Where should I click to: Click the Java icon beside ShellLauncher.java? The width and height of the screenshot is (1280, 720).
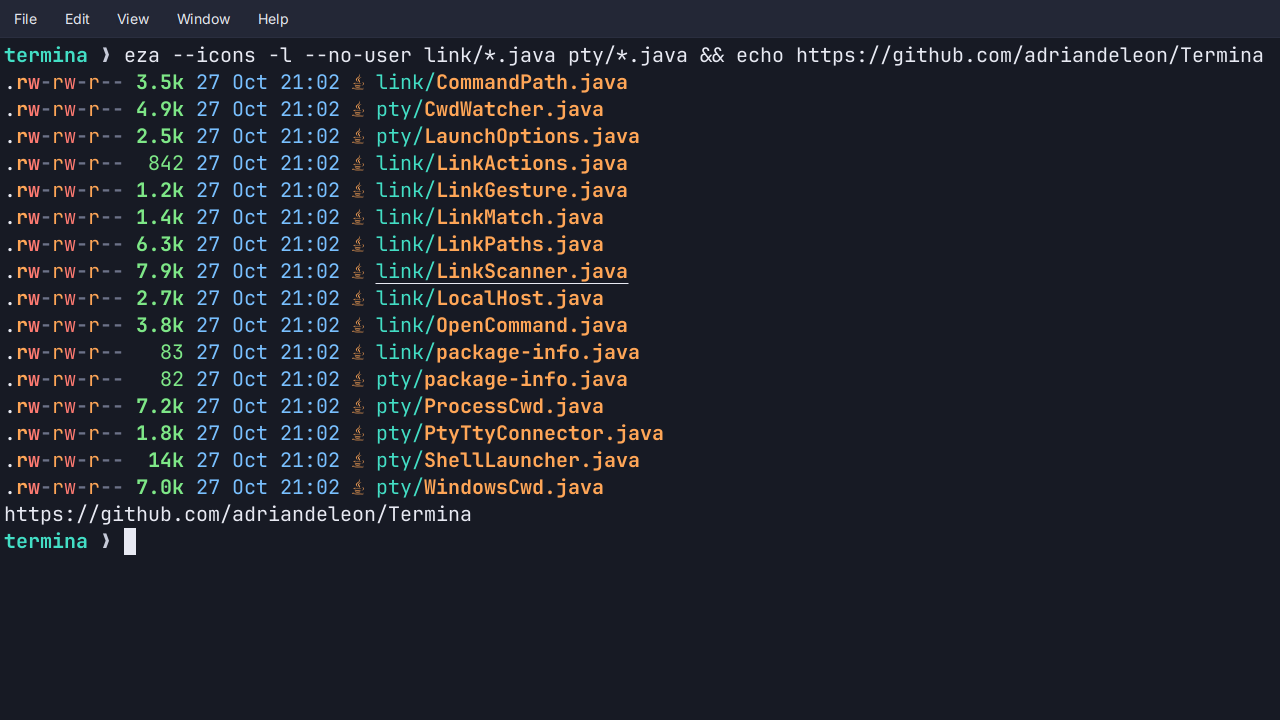(x=358, y=460)
